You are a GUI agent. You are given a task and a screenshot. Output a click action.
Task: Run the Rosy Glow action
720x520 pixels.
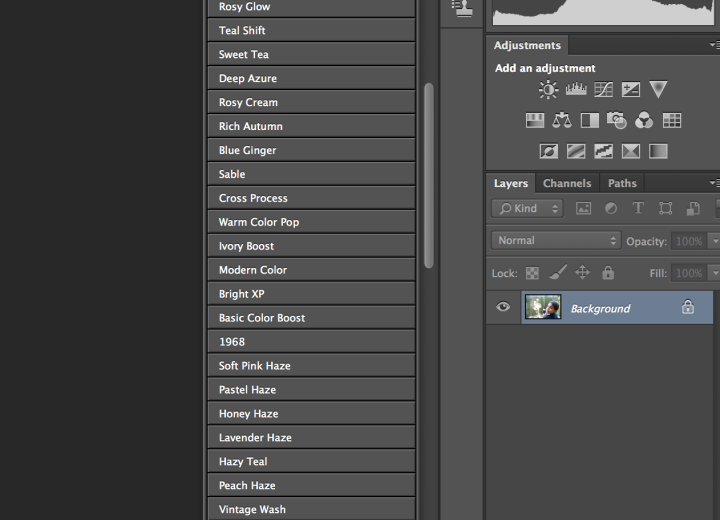tap(311, 8)
